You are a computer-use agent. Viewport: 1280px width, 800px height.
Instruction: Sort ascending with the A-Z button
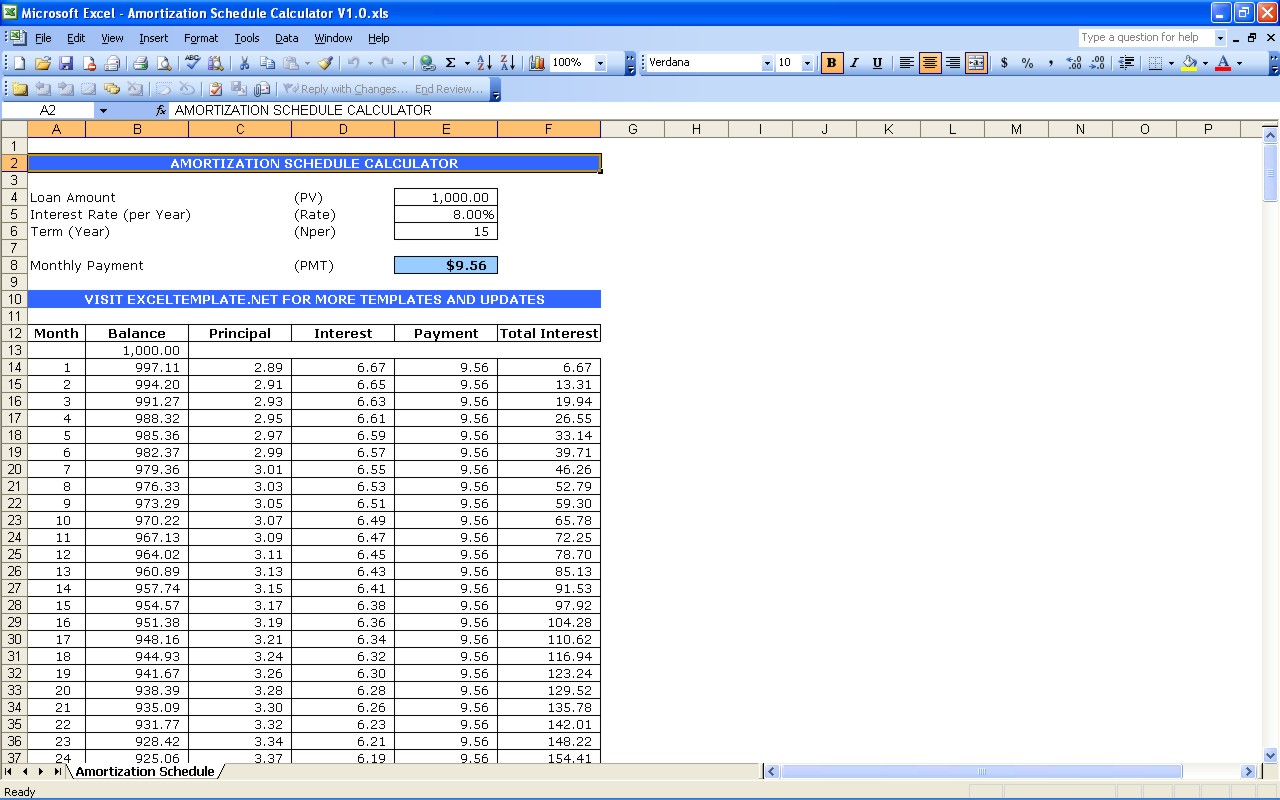coord(484,63)
